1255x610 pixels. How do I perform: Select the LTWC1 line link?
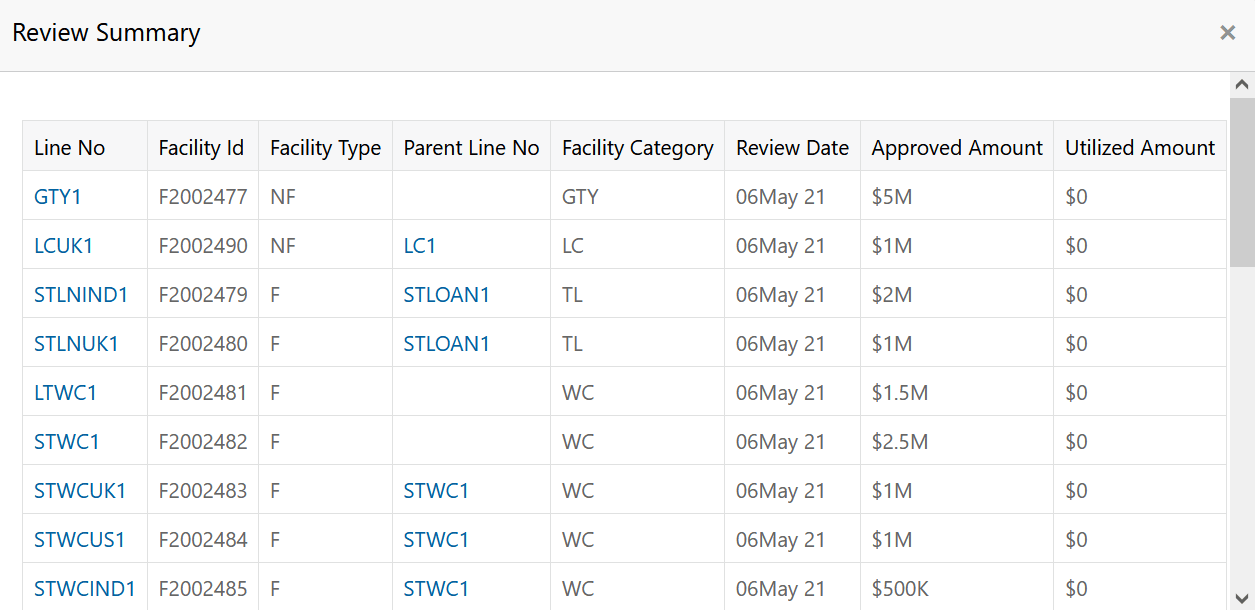(x=65, y=393)
